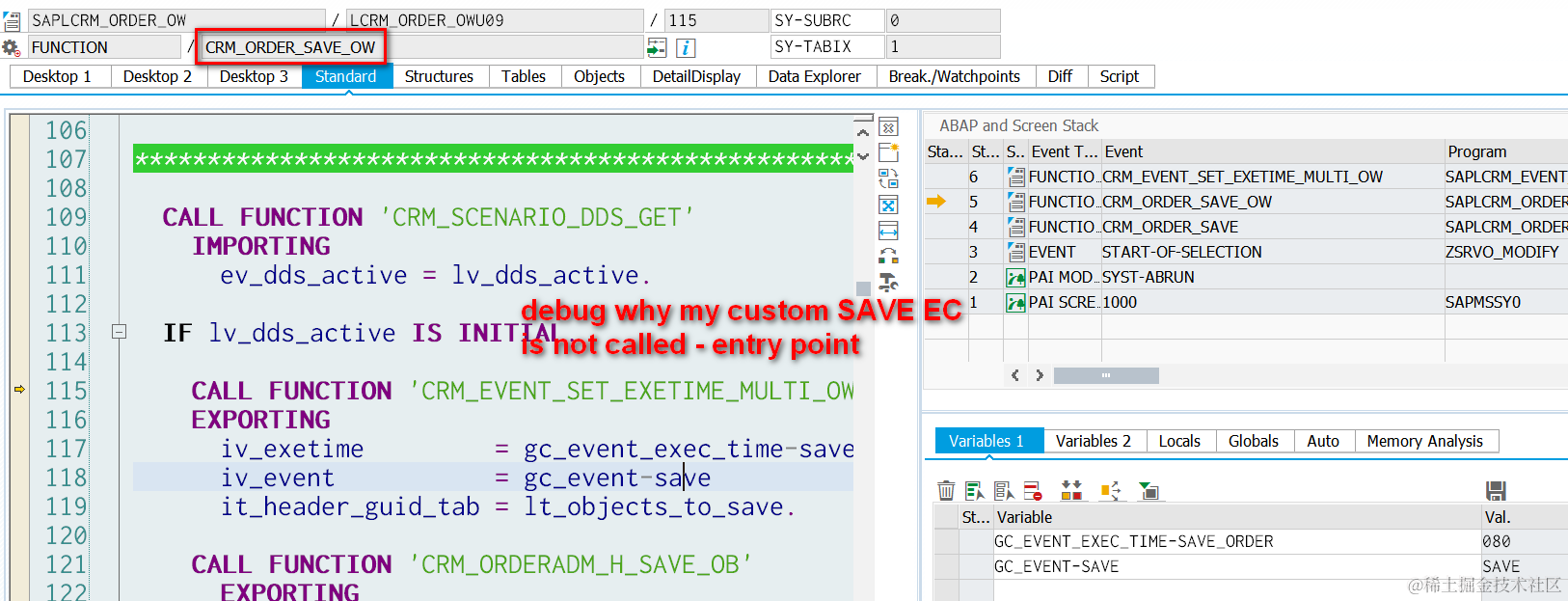Image resolution: width=1568 pixels, height=601 pixels.
Task: Click the swap tool icon beside the editor
Action: 888,178
